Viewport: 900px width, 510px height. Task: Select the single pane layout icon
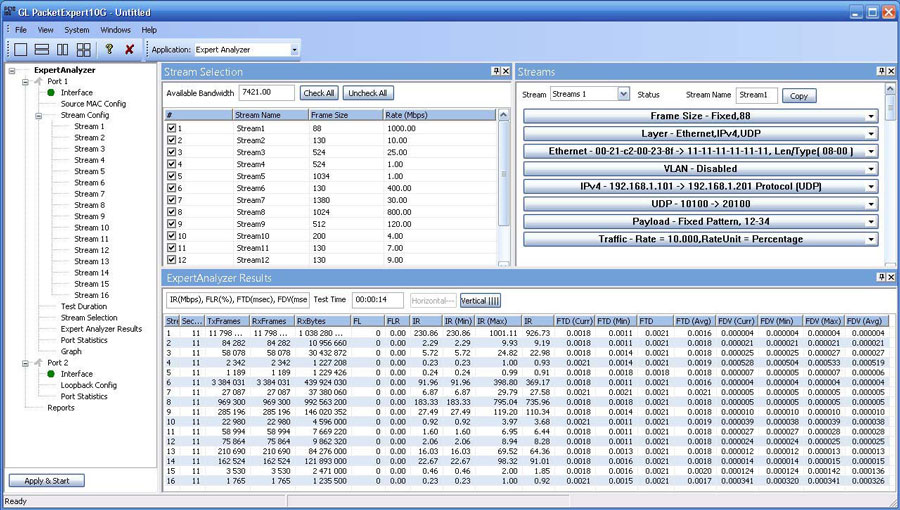(x=21, y=50)
